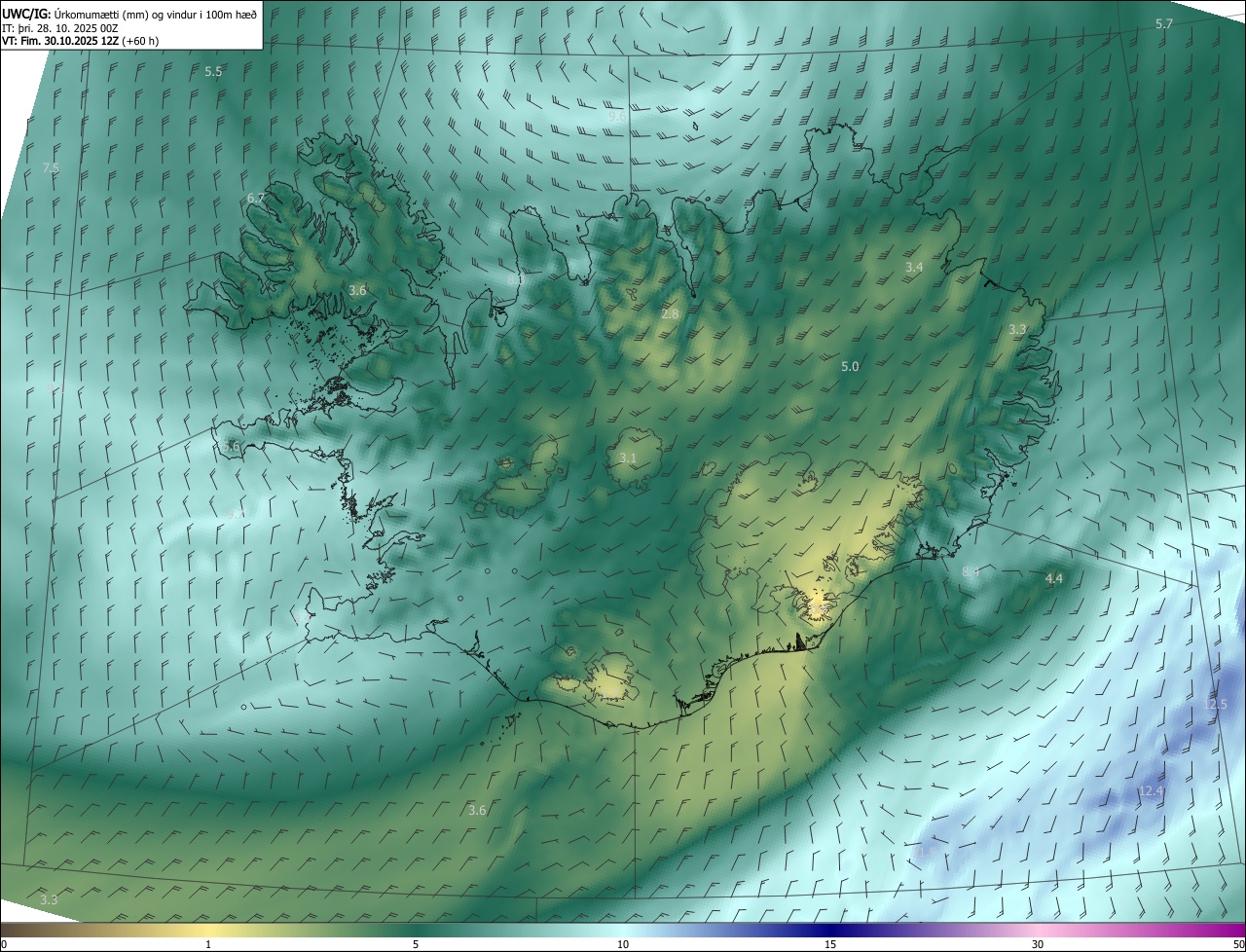Viewport: 1246px width, 952px height.
Task: Click the colorbar tick label 5
Action: pyautogui.click(x=416, y=944)
